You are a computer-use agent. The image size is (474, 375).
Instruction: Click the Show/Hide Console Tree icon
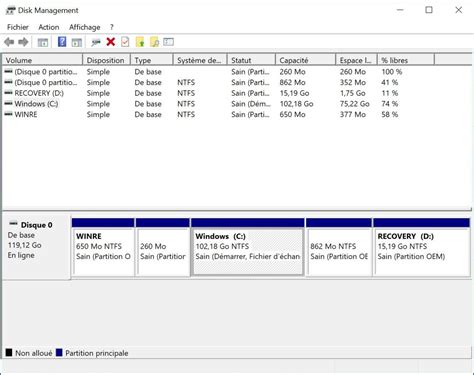43,42
